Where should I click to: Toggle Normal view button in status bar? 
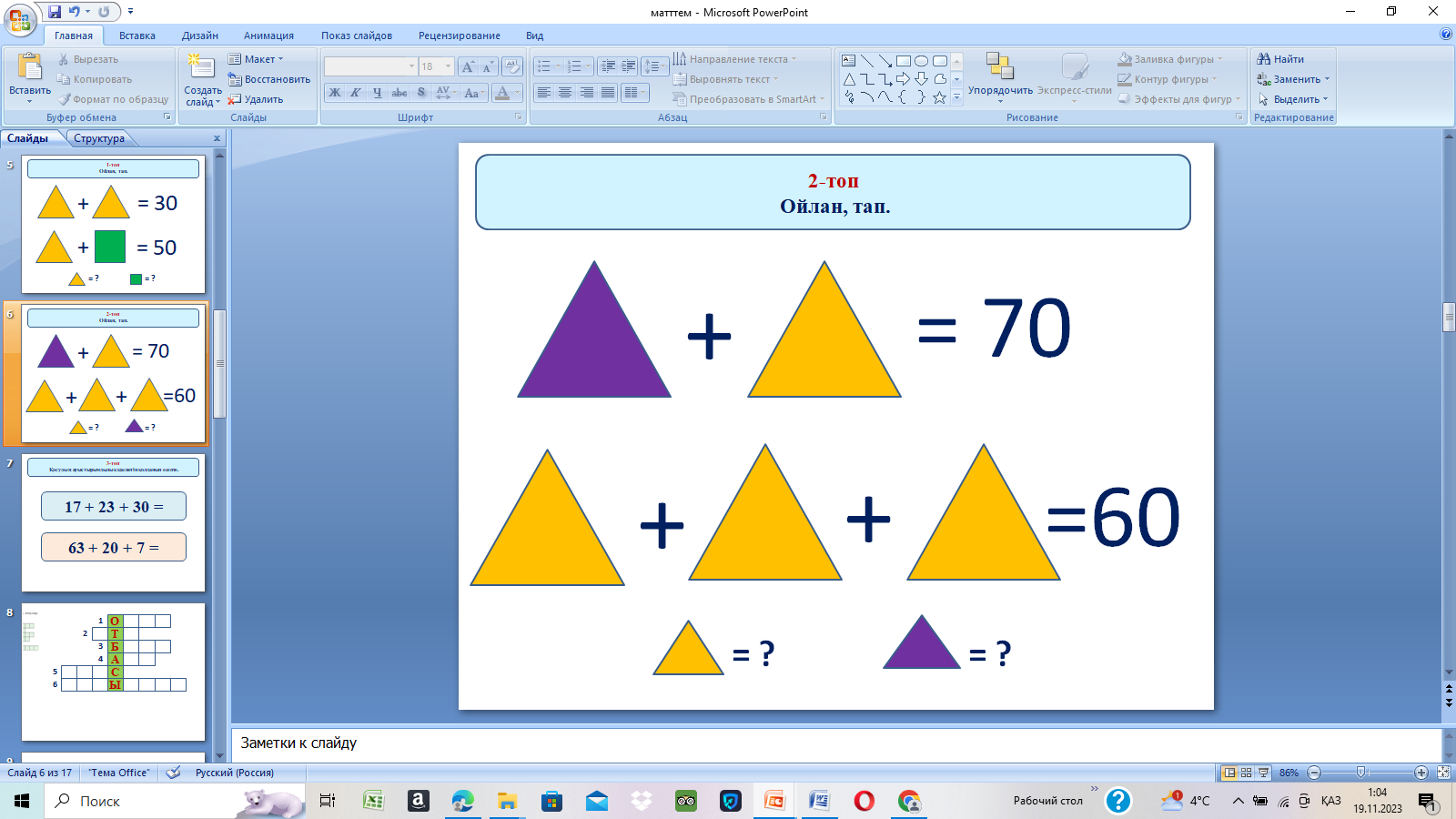point(1229,773)
